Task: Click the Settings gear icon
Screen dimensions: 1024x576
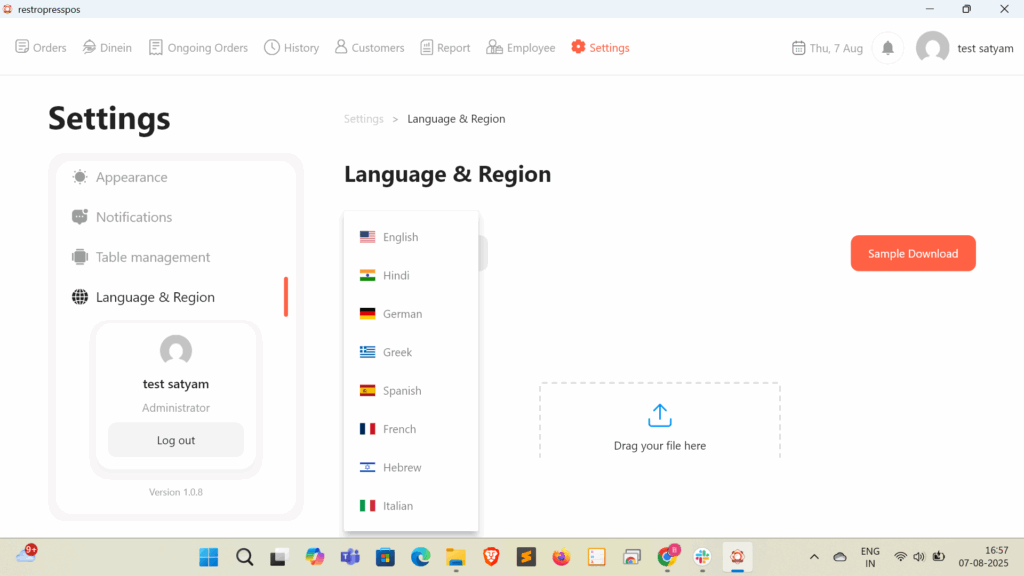Action: point(578,47)
